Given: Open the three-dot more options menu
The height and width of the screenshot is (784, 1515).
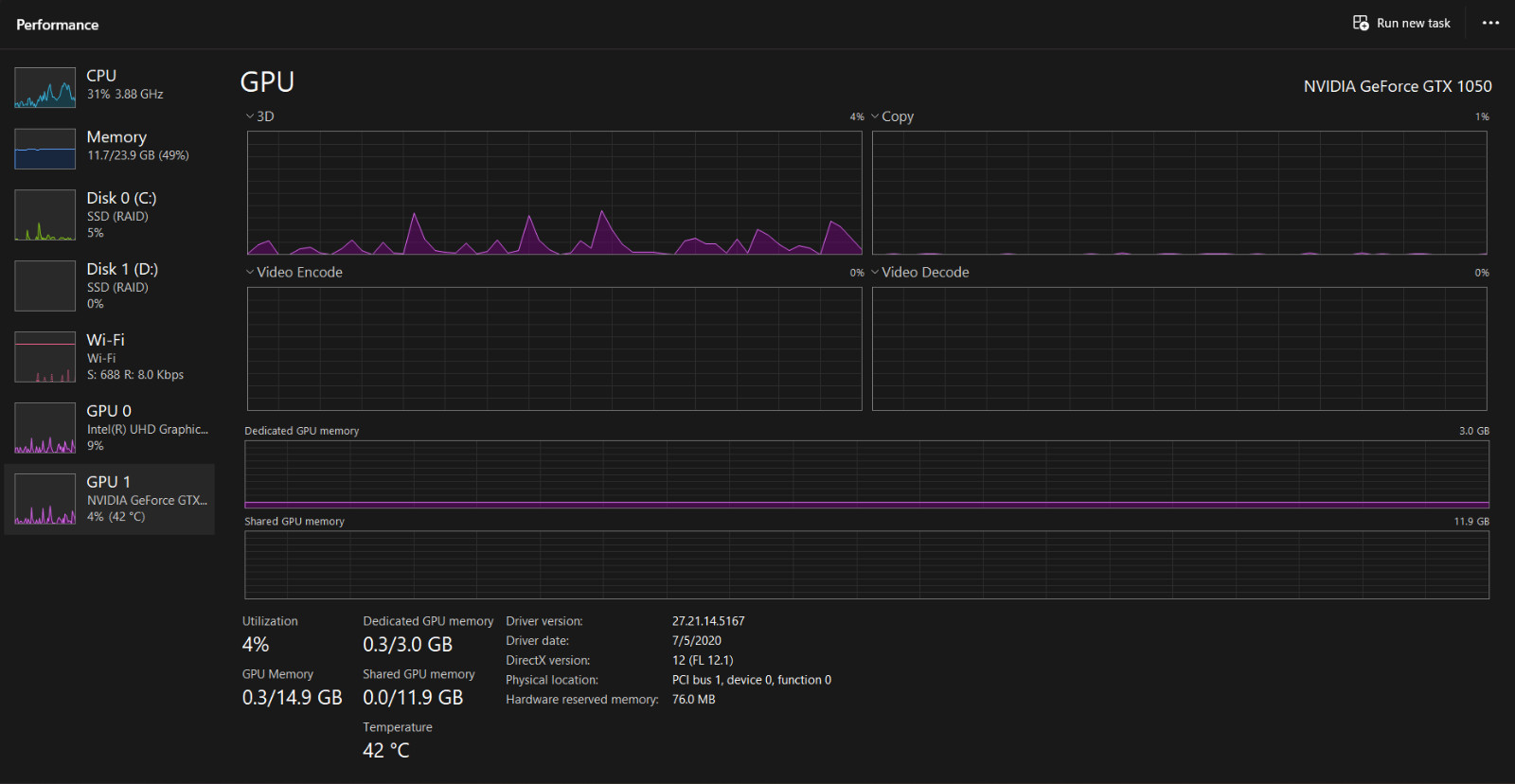Looking at the screenshot, I should [1490, 23].
